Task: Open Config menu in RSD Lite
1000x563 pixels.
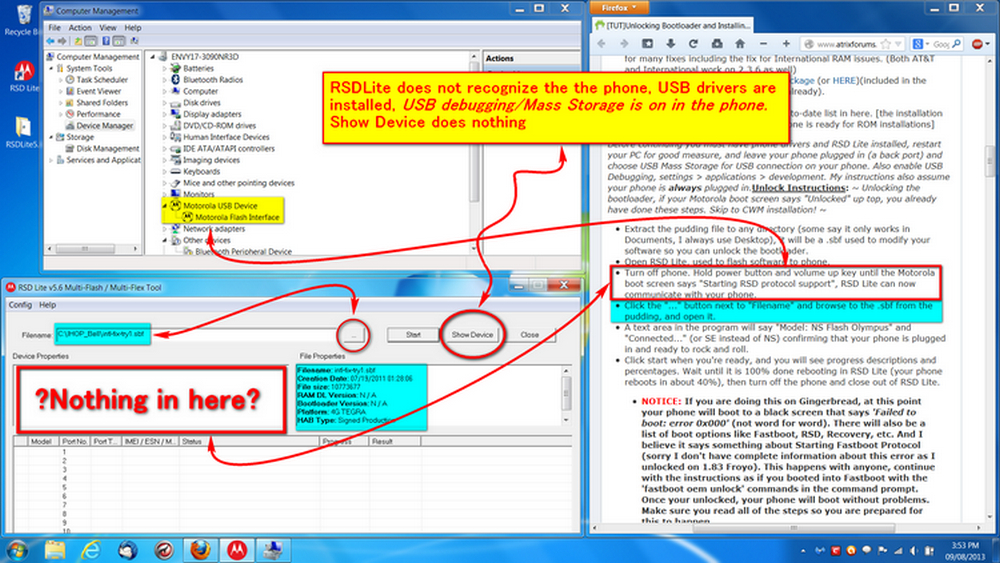Action: [x=20, y=305]
